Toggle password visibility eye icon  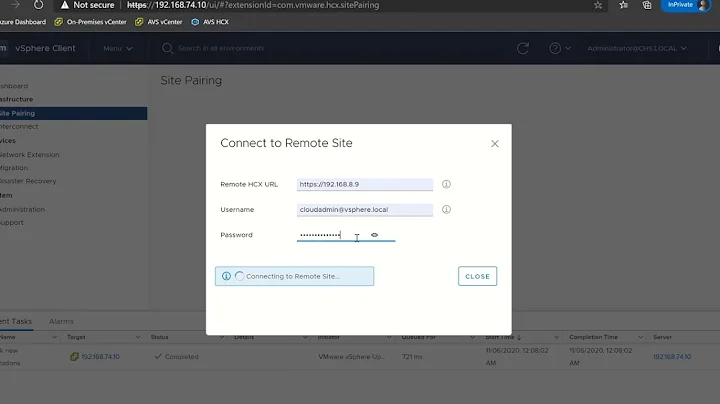coord(375,235)
